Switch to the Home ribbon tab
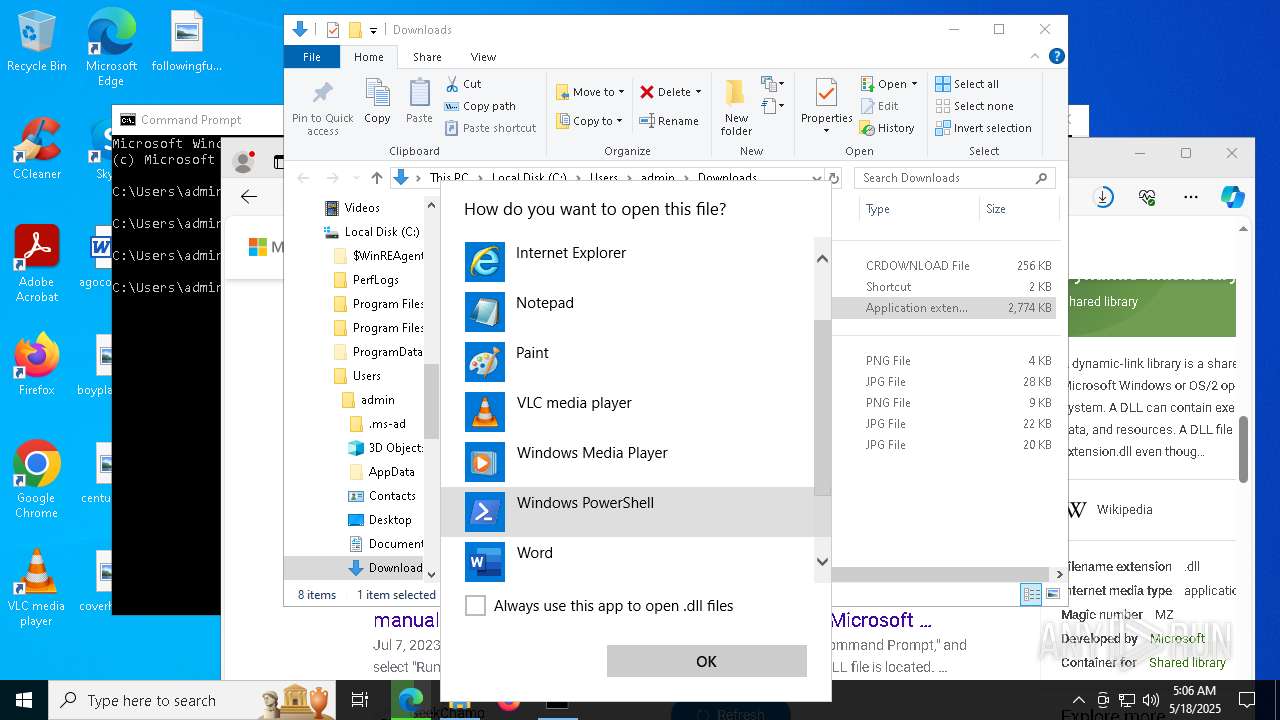This screenshot has height=720, width=1280. (368, 57)
